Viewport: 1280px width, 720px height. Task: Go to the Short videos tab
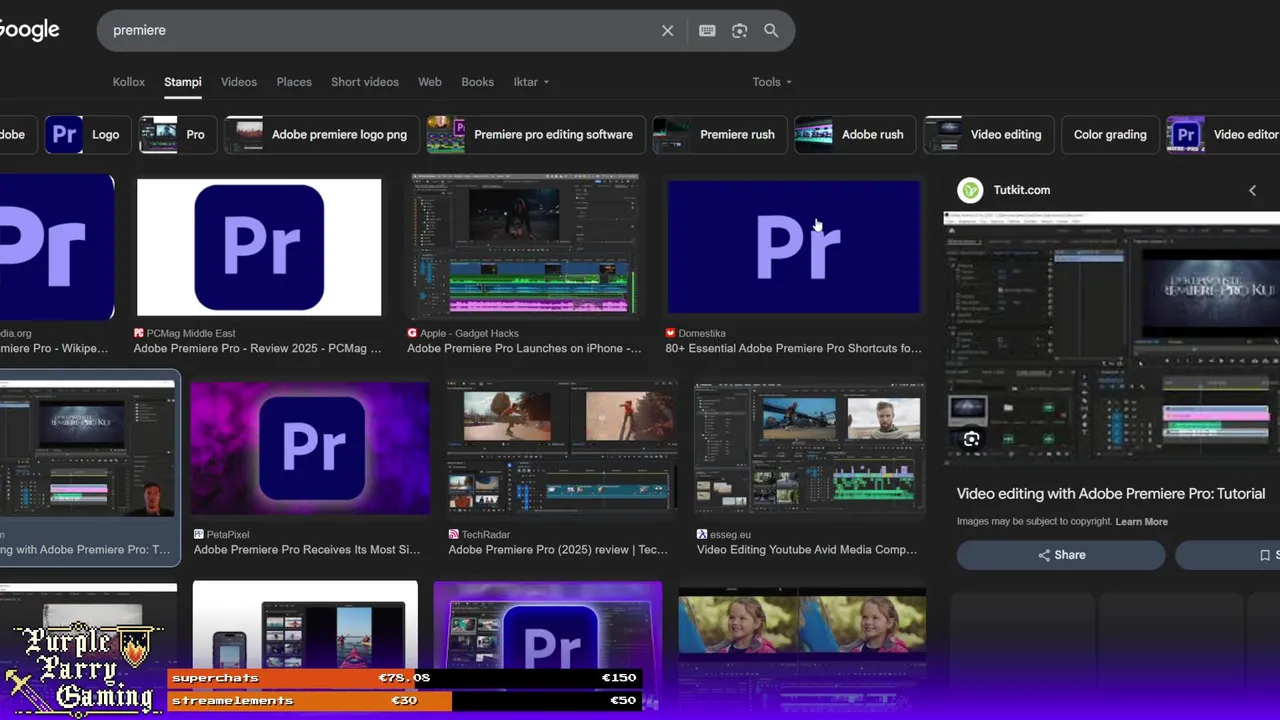click(365, 82)
